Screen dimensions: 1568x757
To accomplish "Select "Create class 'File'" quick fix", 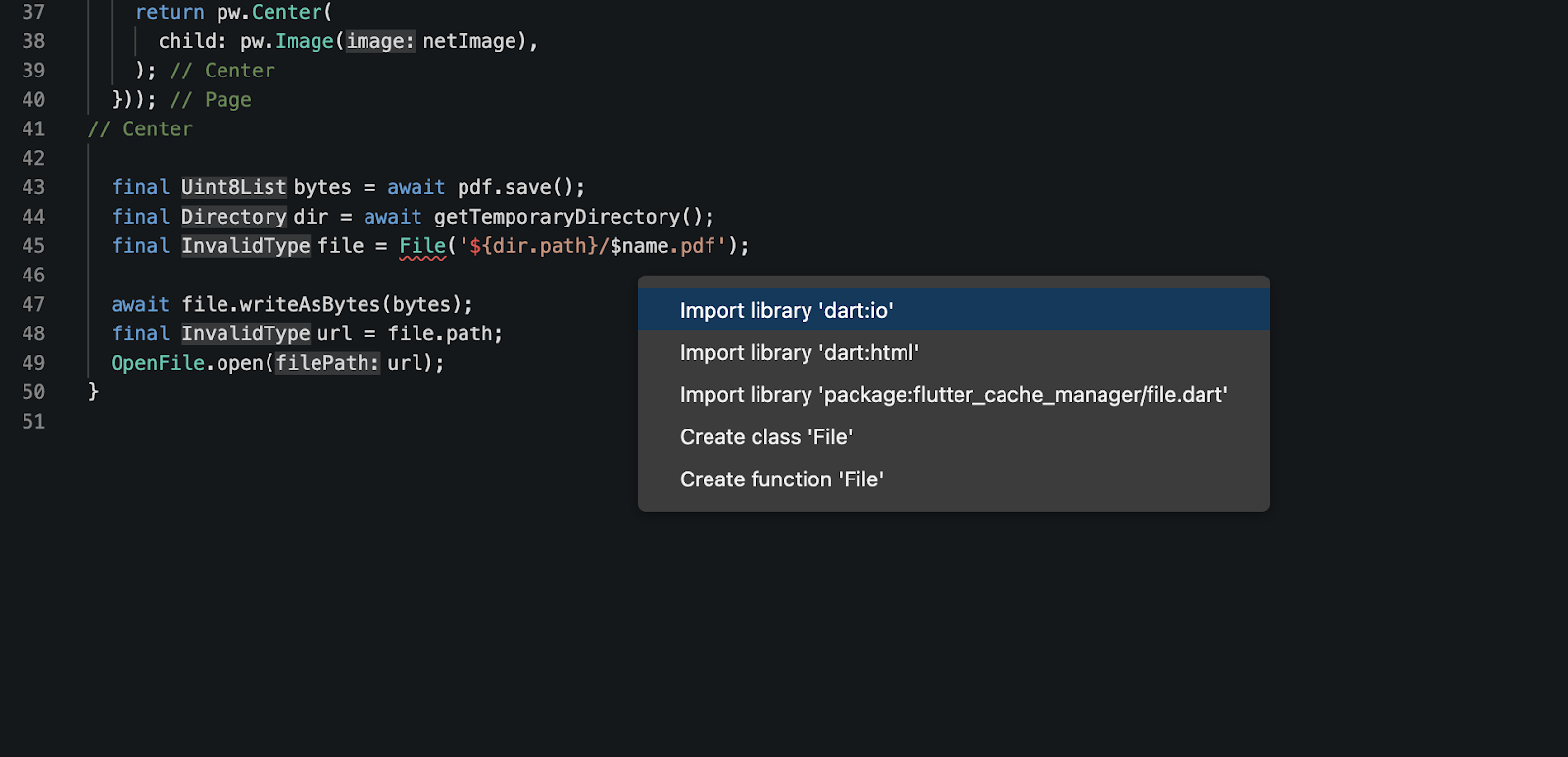I will tap(765, 437).
